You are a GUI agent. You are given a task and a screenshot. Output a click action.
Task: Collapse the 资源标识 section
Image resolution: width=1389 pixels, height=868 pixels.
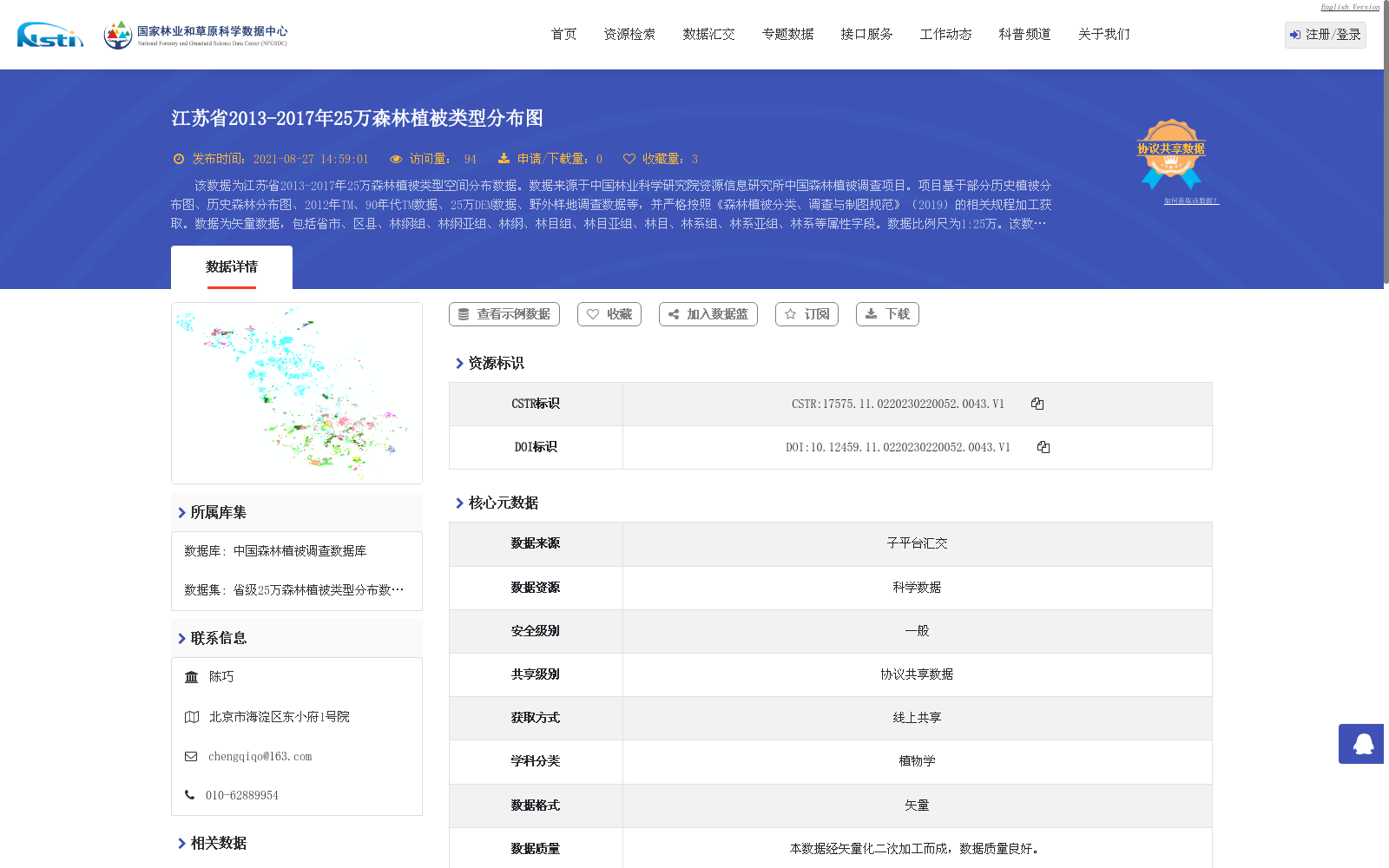[x=490, y=363]
